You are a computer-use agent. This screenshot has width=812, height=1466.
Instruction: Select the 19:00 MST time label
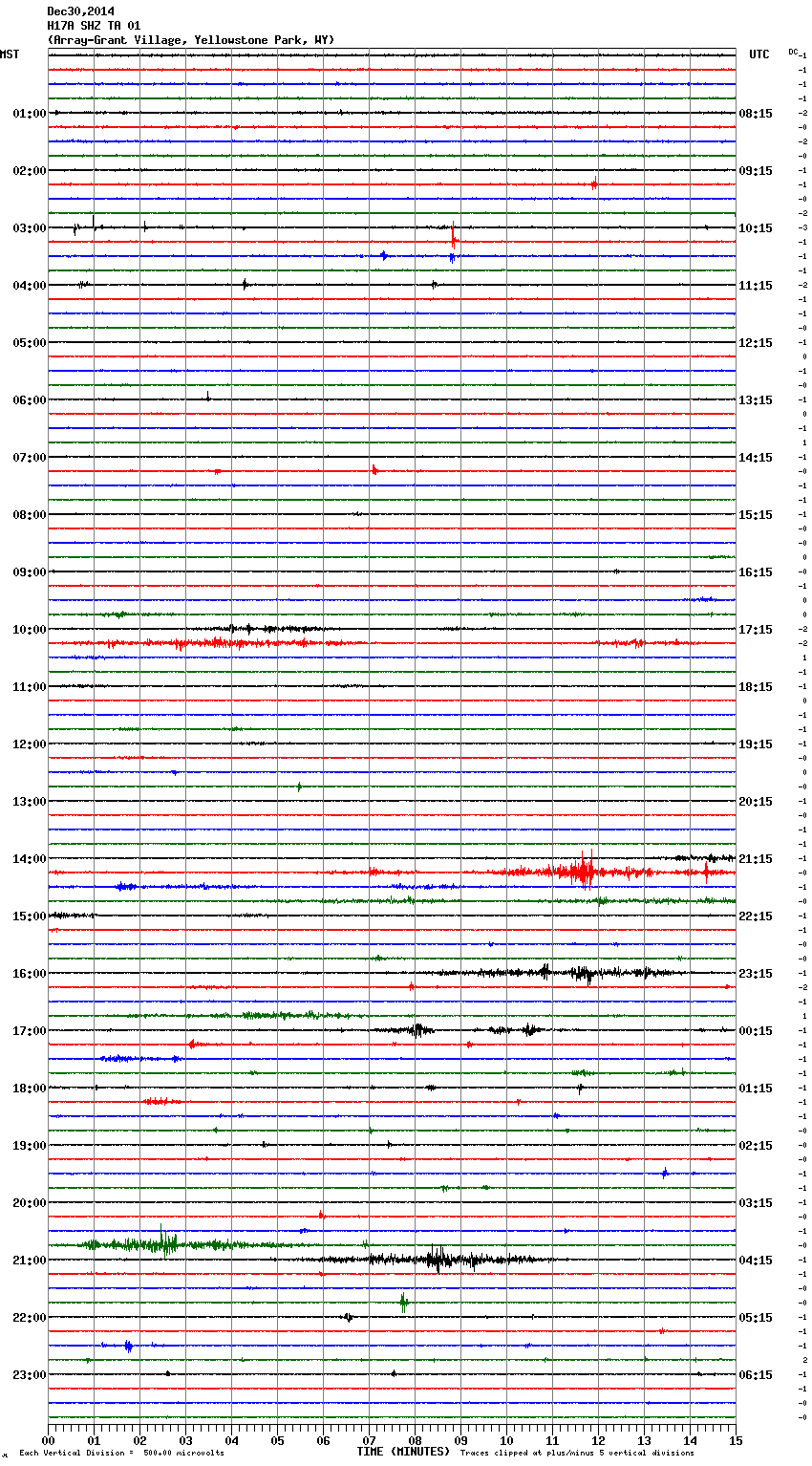[29, 1146]
